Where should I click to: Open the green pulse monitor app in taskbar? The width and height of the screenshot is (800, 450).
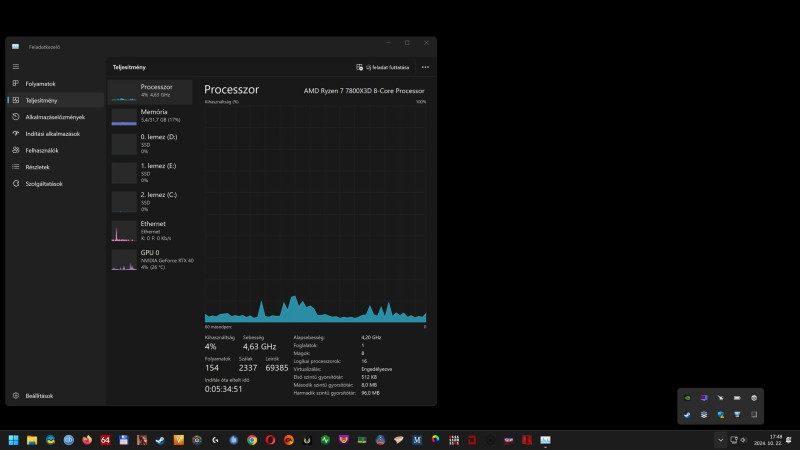click(x=326, y=440)
